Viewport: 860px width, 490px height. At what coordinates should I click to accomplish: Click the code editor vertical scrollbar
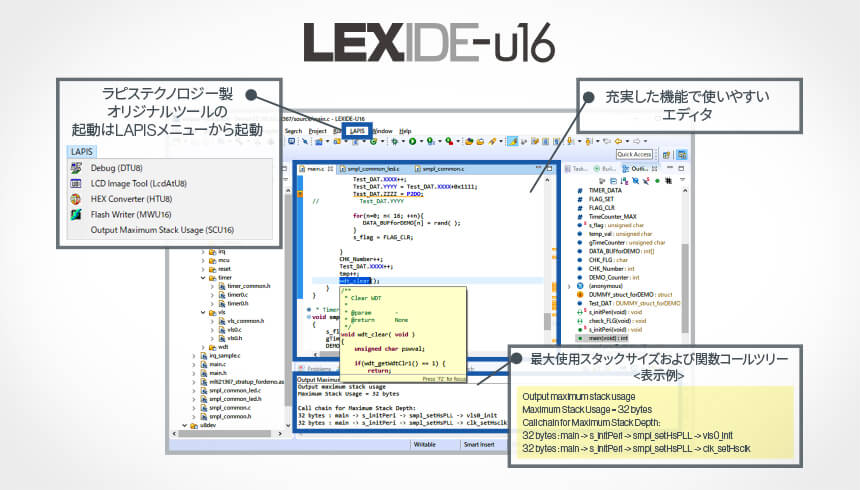click(547, 321)
